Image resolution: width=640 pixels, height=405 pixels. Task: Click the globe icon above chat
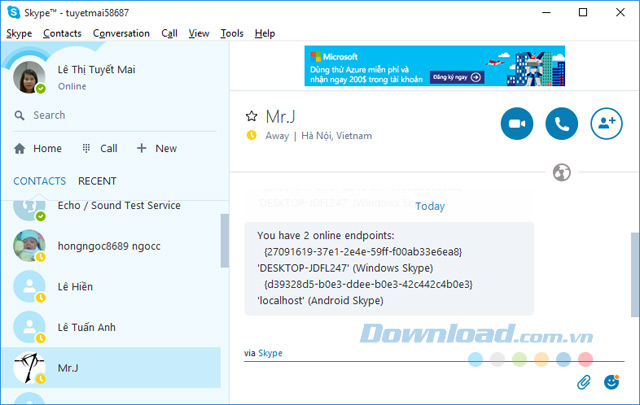point(562,173)
